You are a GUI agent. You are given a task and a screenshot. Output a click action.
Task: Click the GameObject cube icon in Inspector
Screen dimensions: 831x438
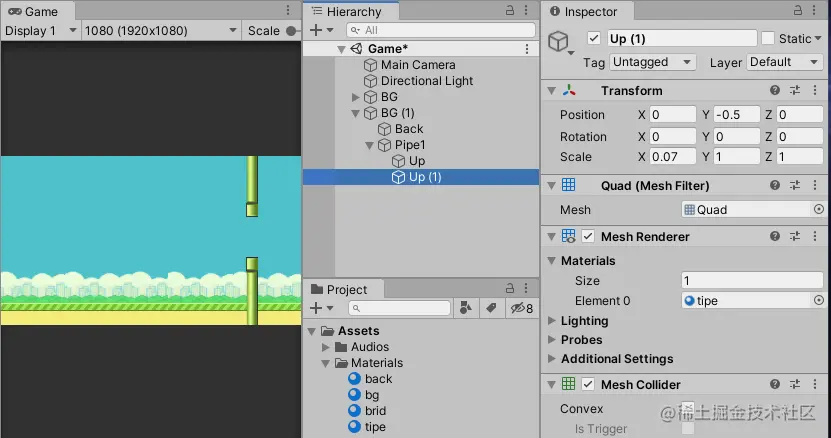(x=559, y=41)
